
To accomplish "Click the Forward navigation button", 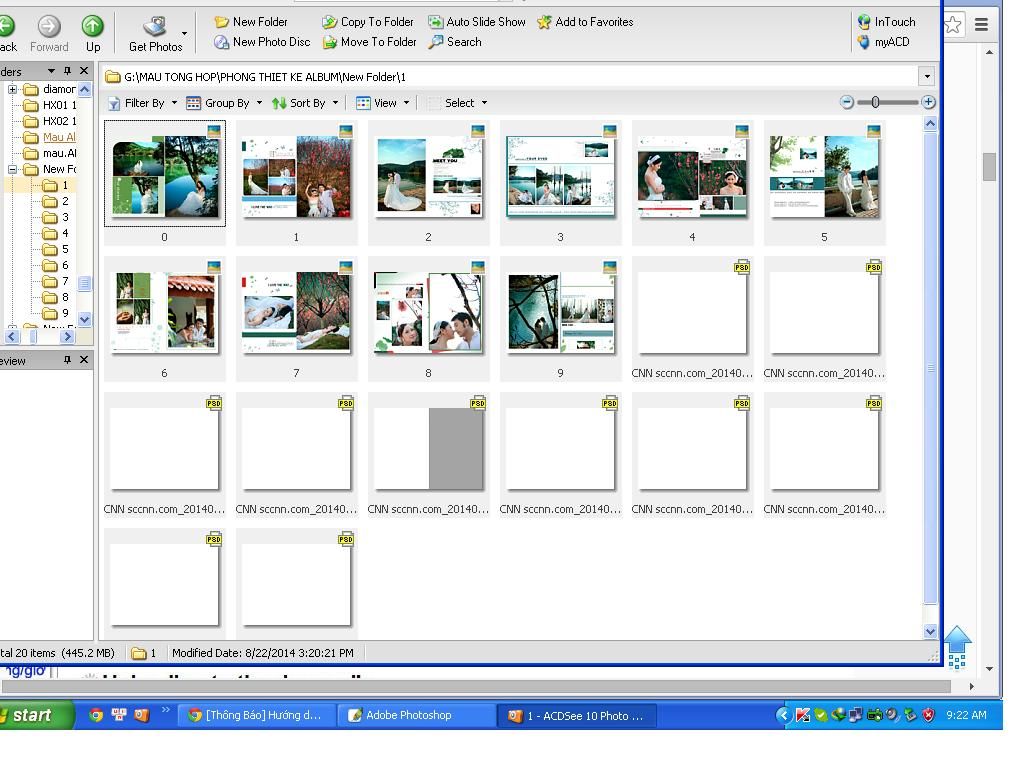I will (49, 34).
